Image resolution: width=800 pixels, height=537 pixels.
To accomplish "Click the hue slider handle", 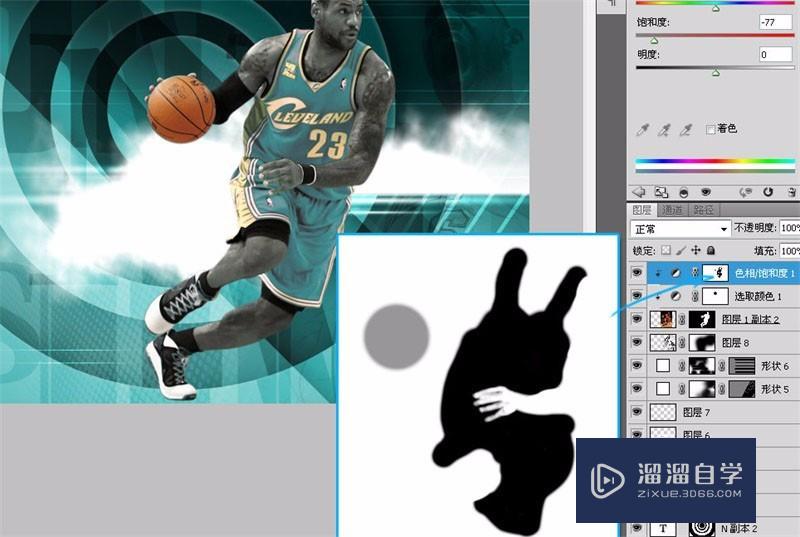I will coord(715,8).
